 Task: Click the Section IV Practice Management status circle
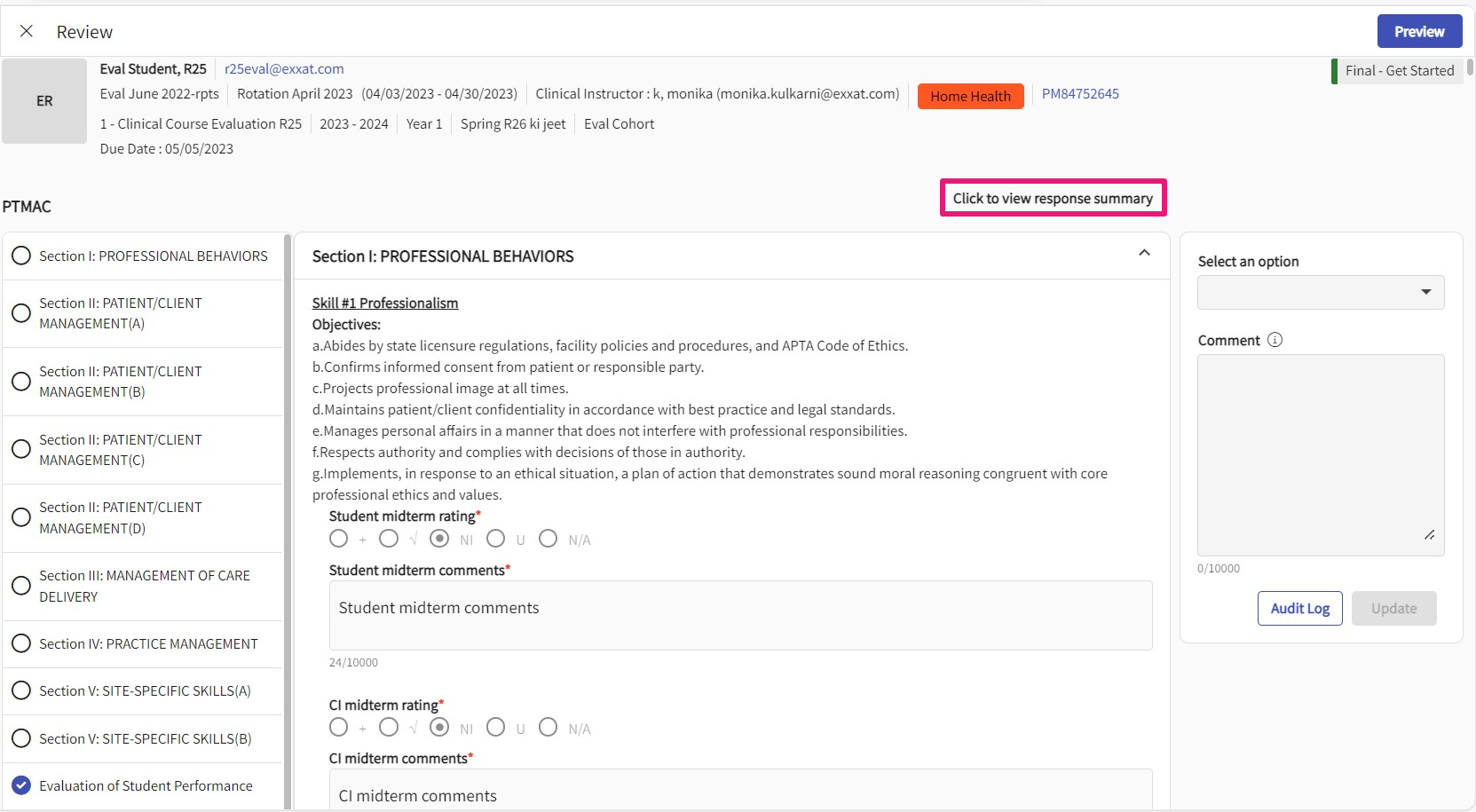(21, 643)
